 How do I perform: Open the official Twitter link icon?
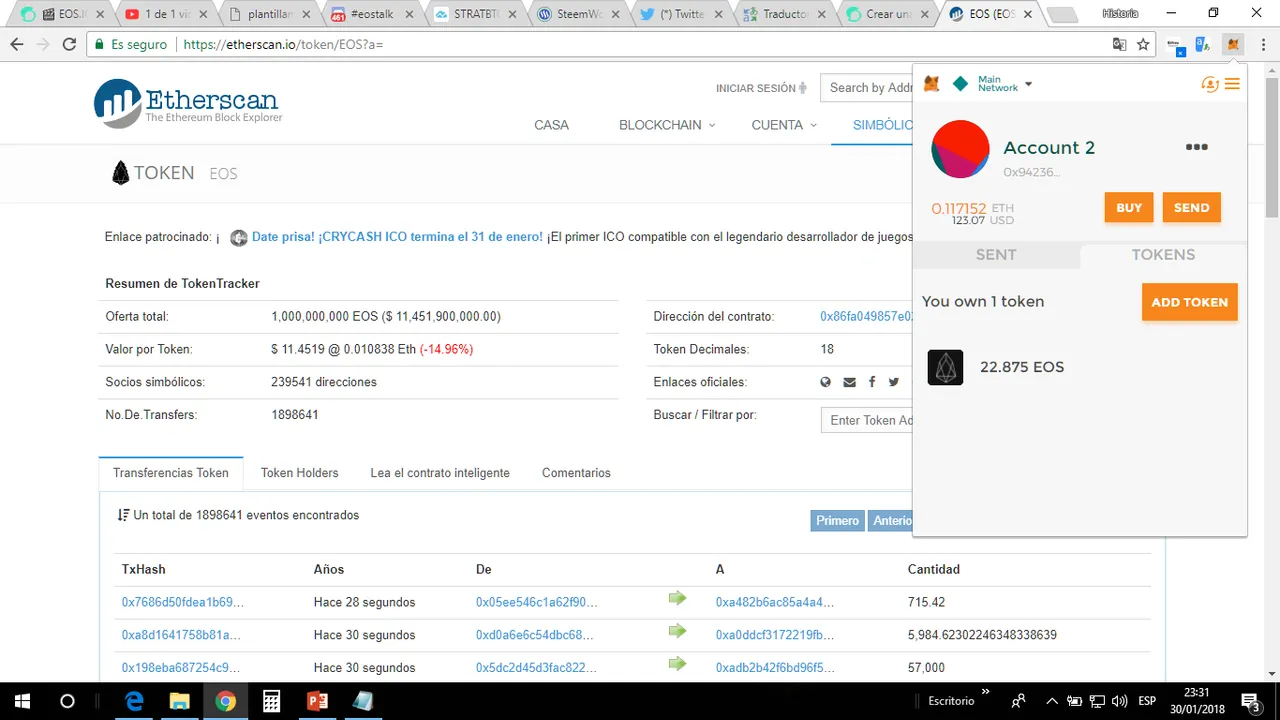(894, 382)
